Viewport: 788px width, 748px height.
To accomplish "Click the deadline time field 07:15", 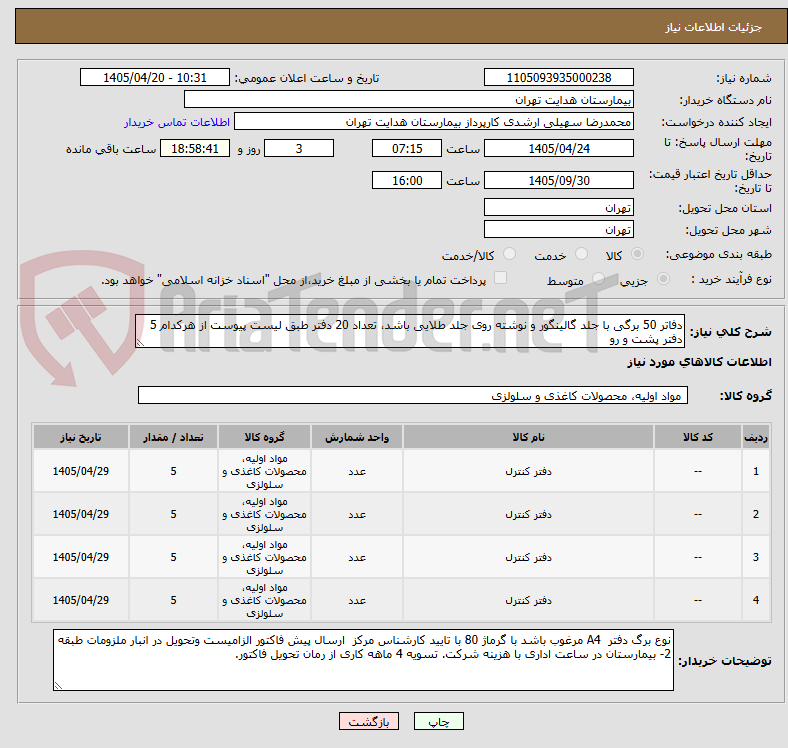I will point(407,148).
